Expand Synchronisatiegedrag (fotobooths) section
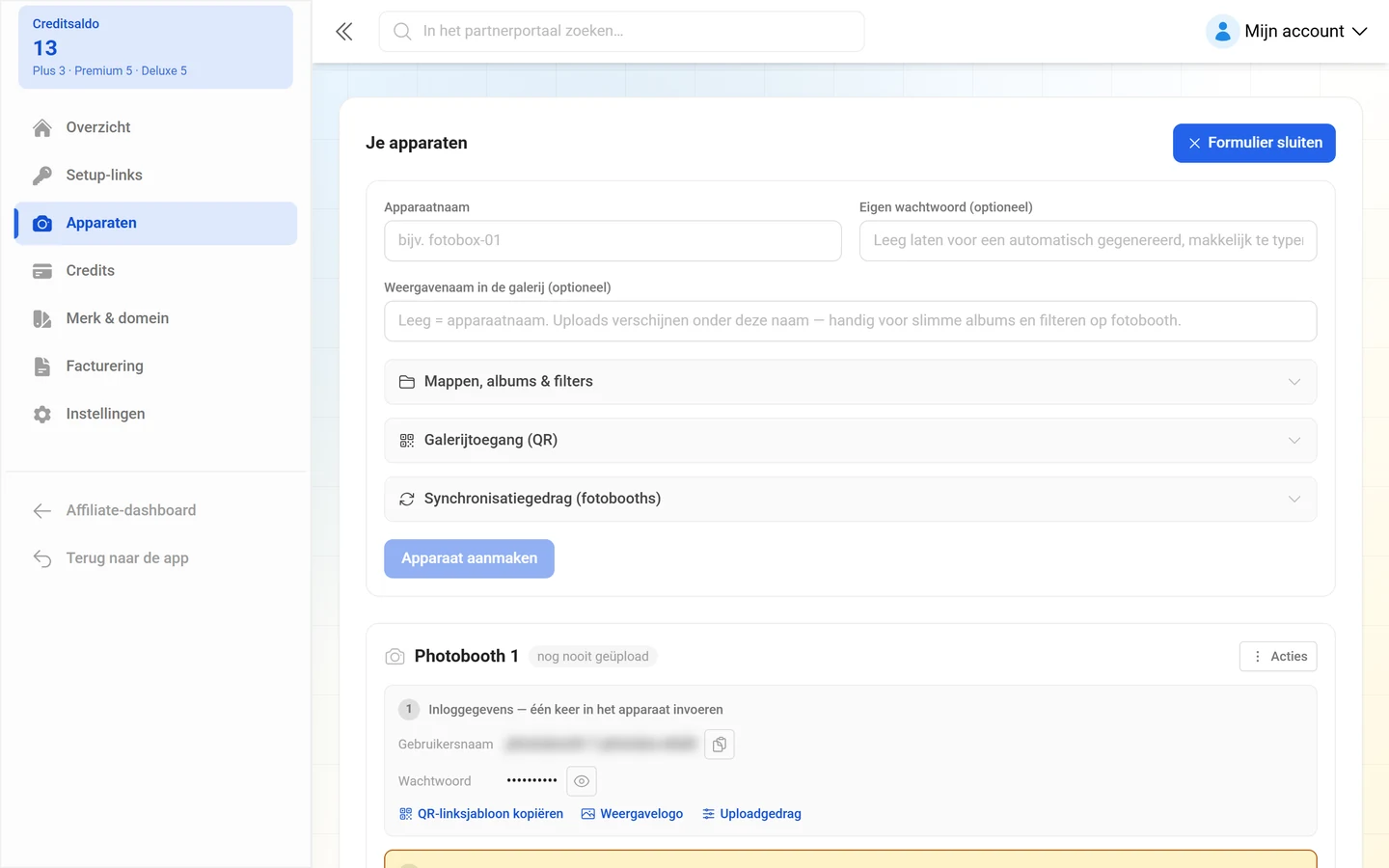The height and width of the screenshot is (868, 1389). (850, 499)
